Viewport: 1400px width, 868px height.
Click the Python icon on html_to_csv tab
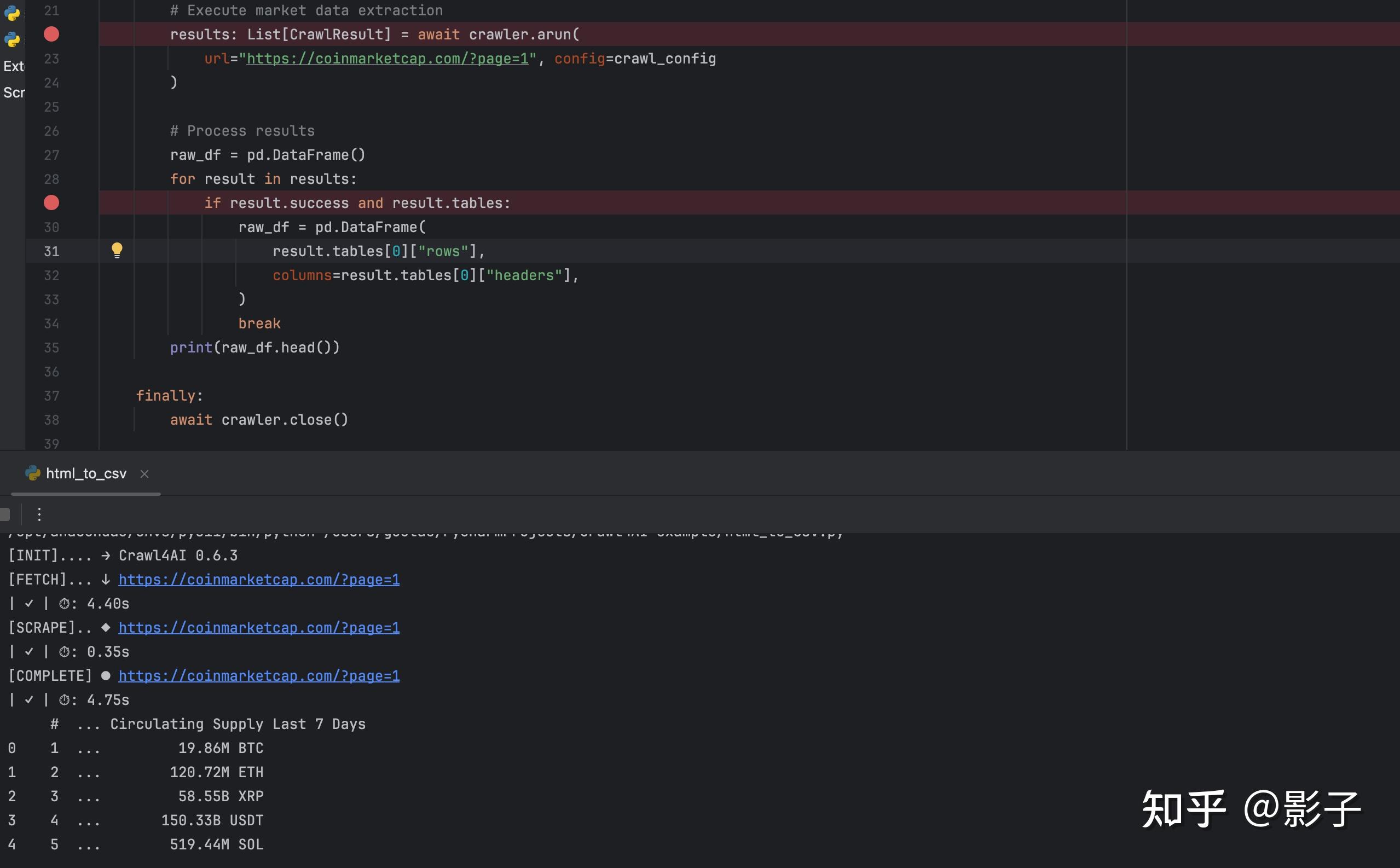coord(33,473)
